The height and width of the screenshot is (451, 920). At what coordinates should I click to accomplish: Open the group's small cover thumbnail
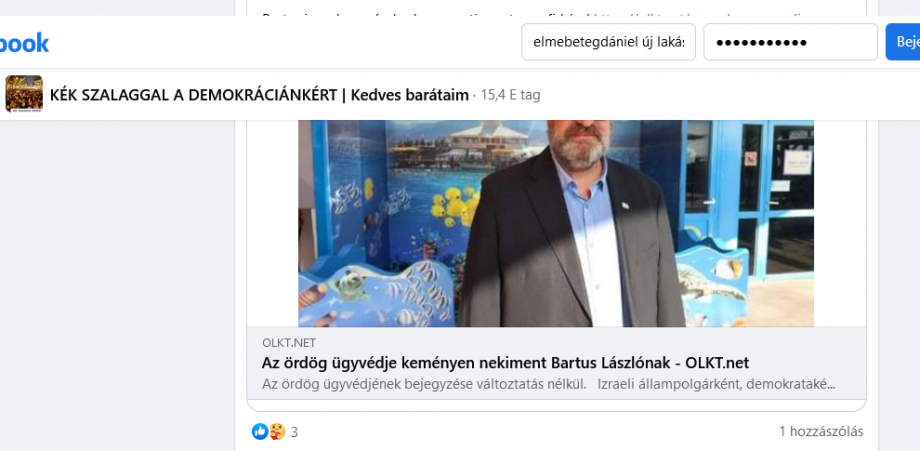[x=24, y=94]
